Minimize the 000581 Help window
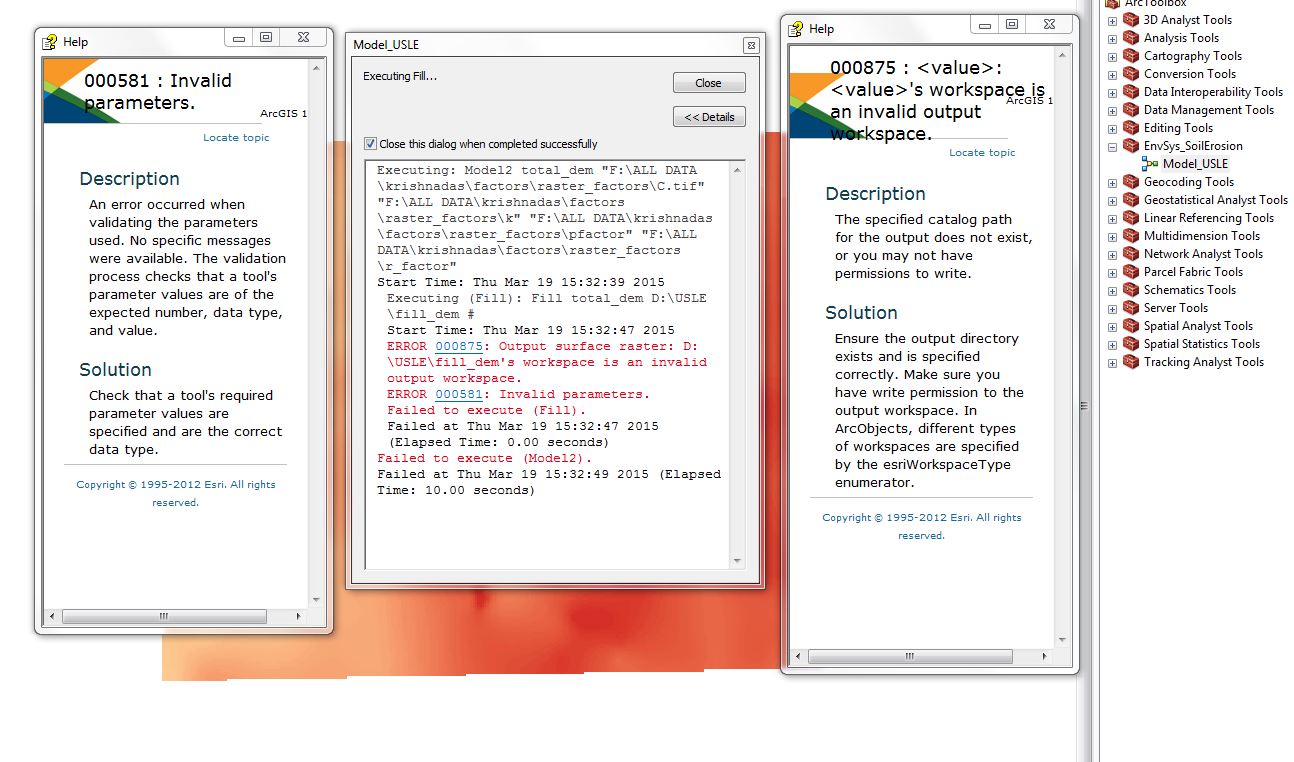This screenshot has width=1294, height=762. click(x=240, y=38)
